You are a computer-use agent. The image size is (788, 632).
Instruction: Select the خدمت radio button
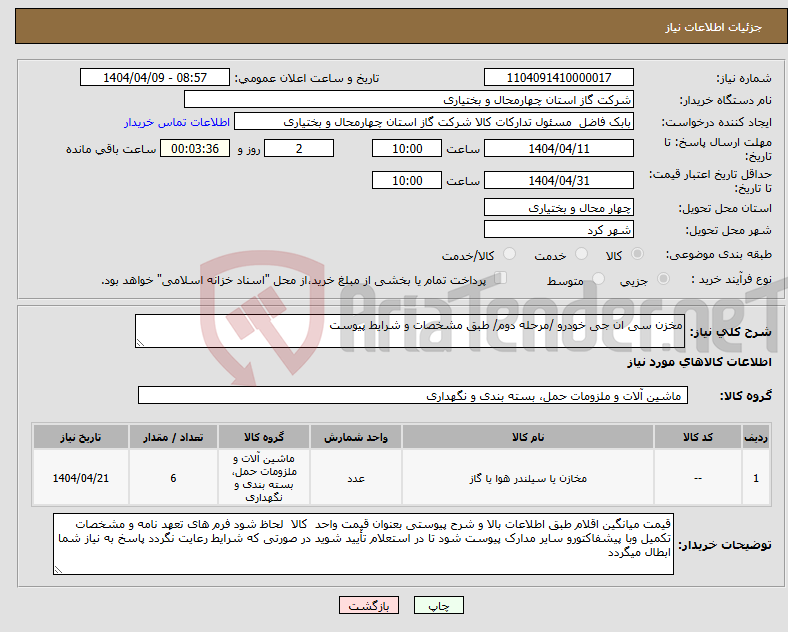581,254
